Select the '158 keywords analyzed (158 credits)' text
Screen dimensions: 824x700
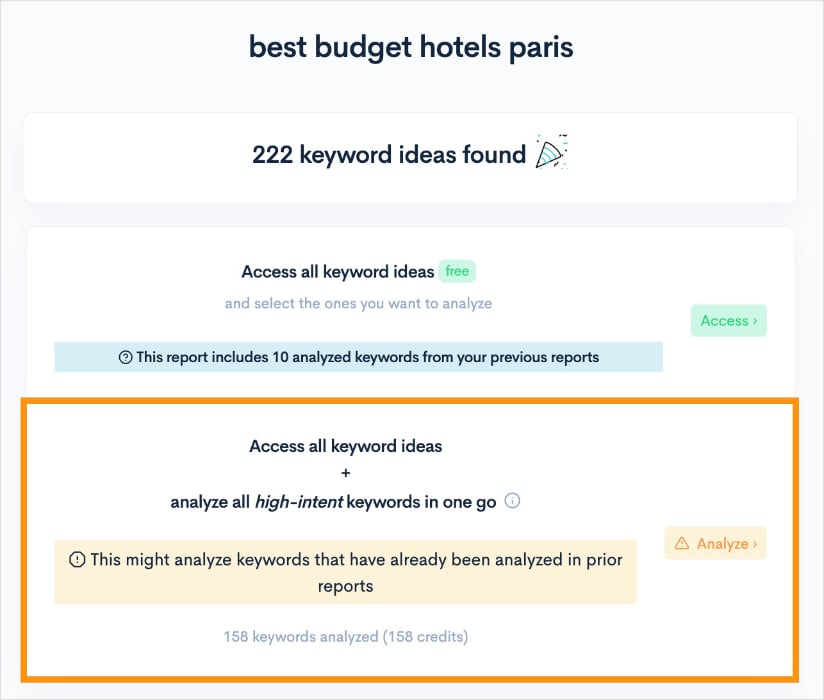tap(345, 636)
